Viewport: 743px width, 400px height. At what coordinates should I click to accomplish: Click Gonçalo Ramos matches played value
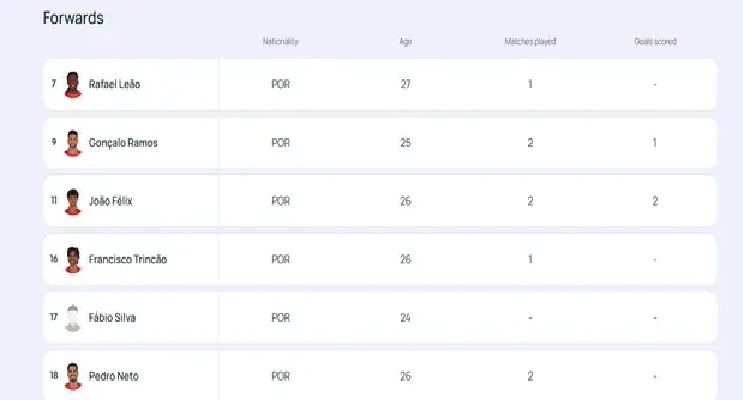pyautogui.click(x=530, y=143)
